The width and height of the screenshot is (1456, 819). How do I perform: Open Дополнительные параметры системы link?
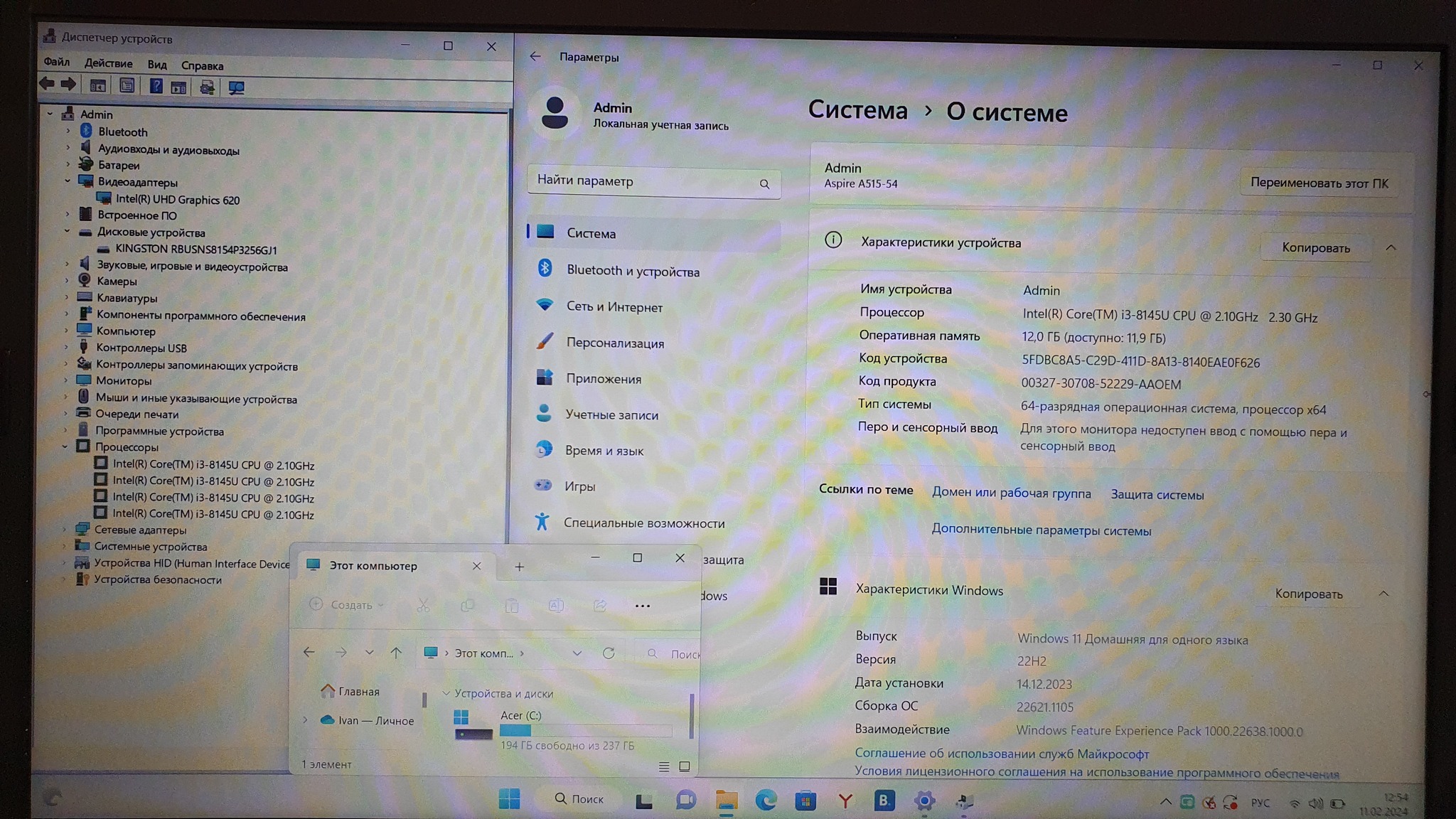pyautogui.click(x=1041, y=530)
